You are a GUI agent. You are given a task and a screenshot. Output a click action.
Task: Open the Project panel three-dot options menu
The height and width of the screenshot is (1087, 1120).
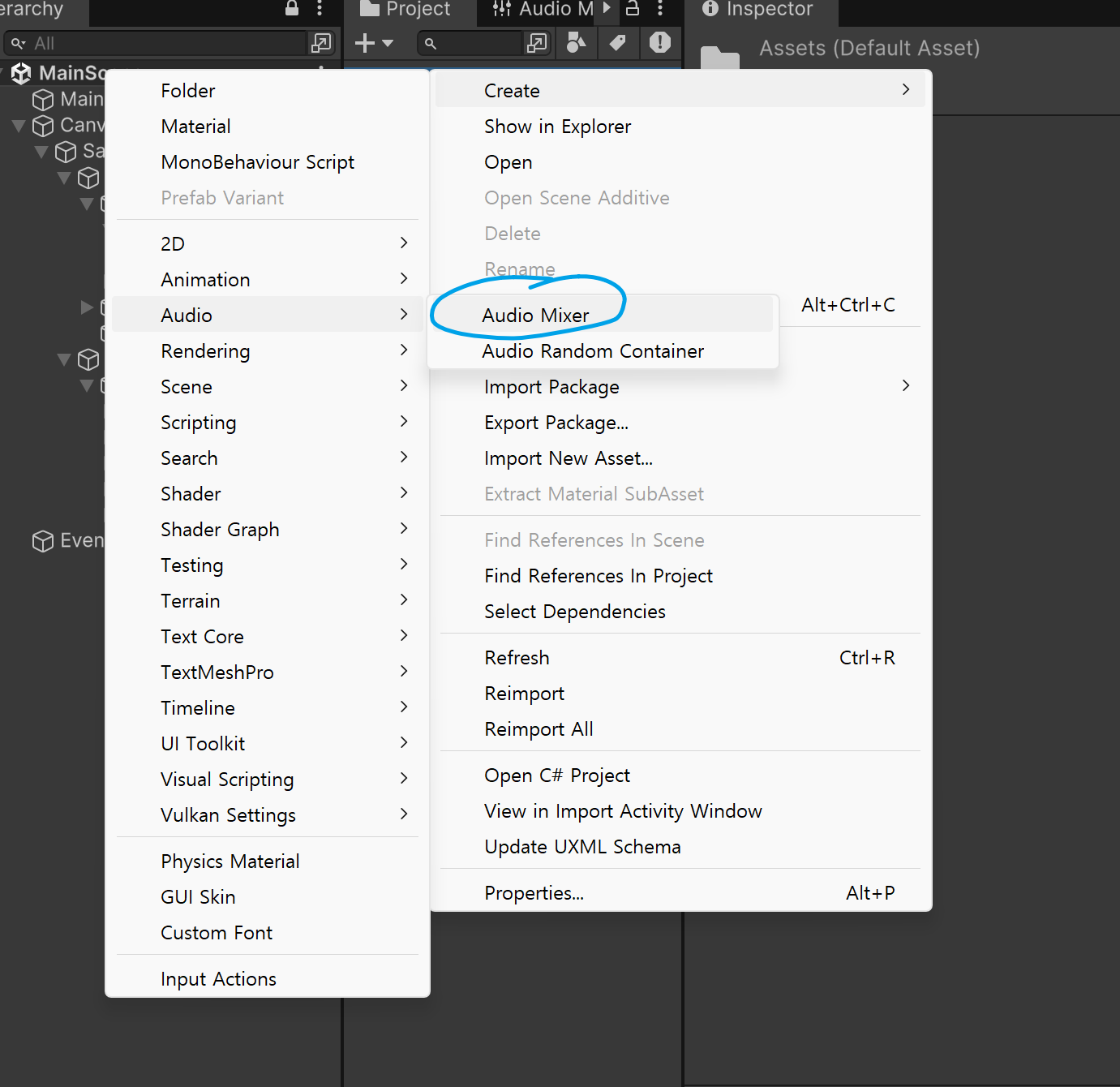click(x=660, y=8)
